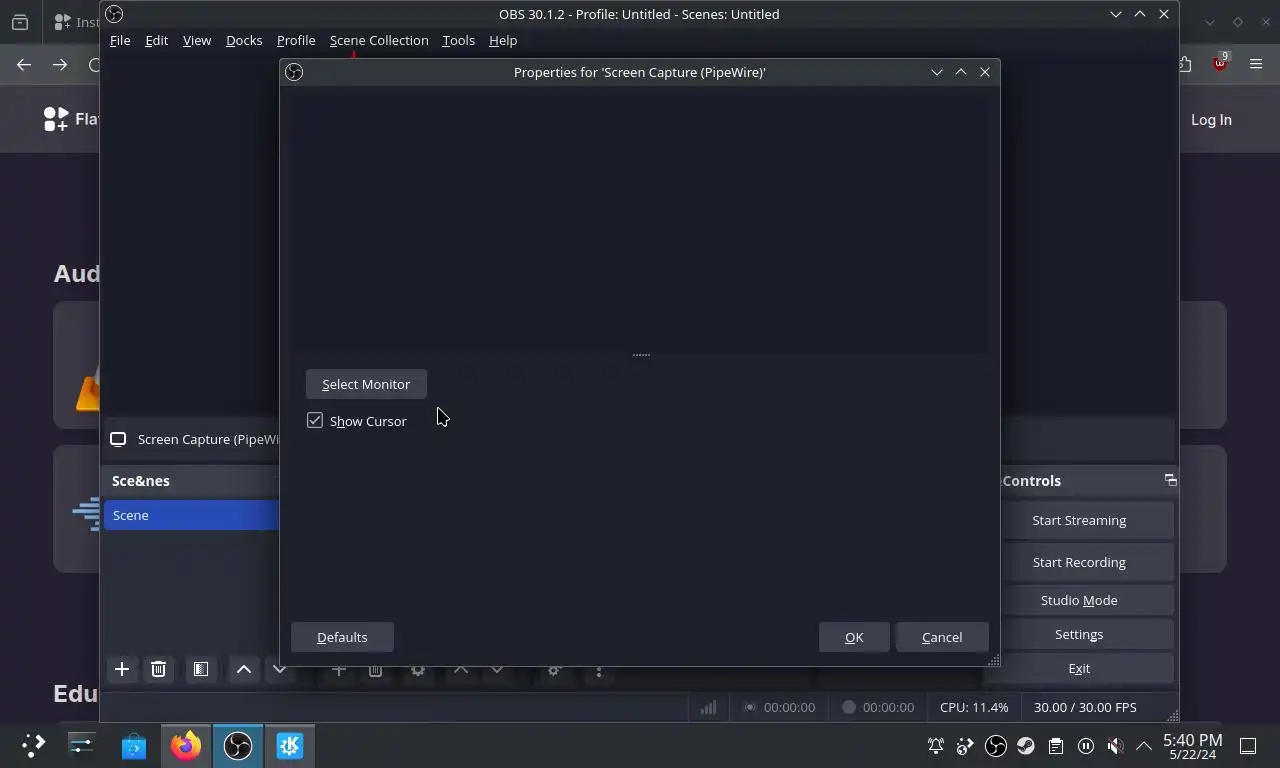Open the View menu in OBS
1280x768 pixels.
tap(197, 40)
